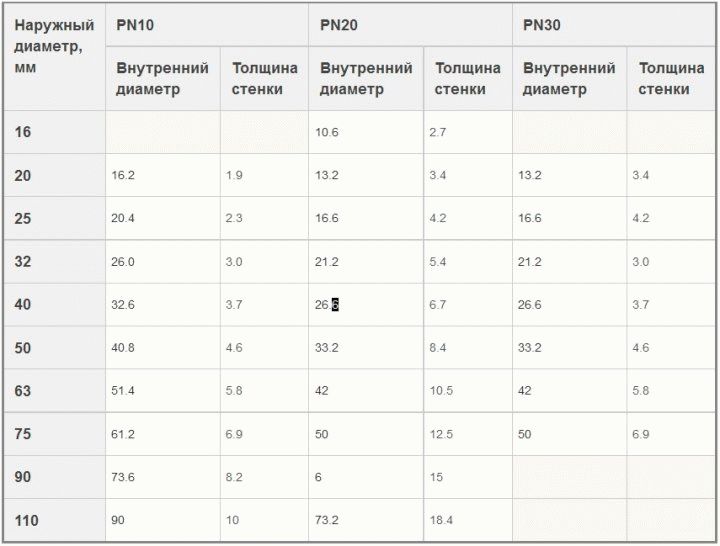Image resolution: width=720 pixels, height=546 pixels.
Task: Click row header for outer diameter 63
Action: [23, 391]
